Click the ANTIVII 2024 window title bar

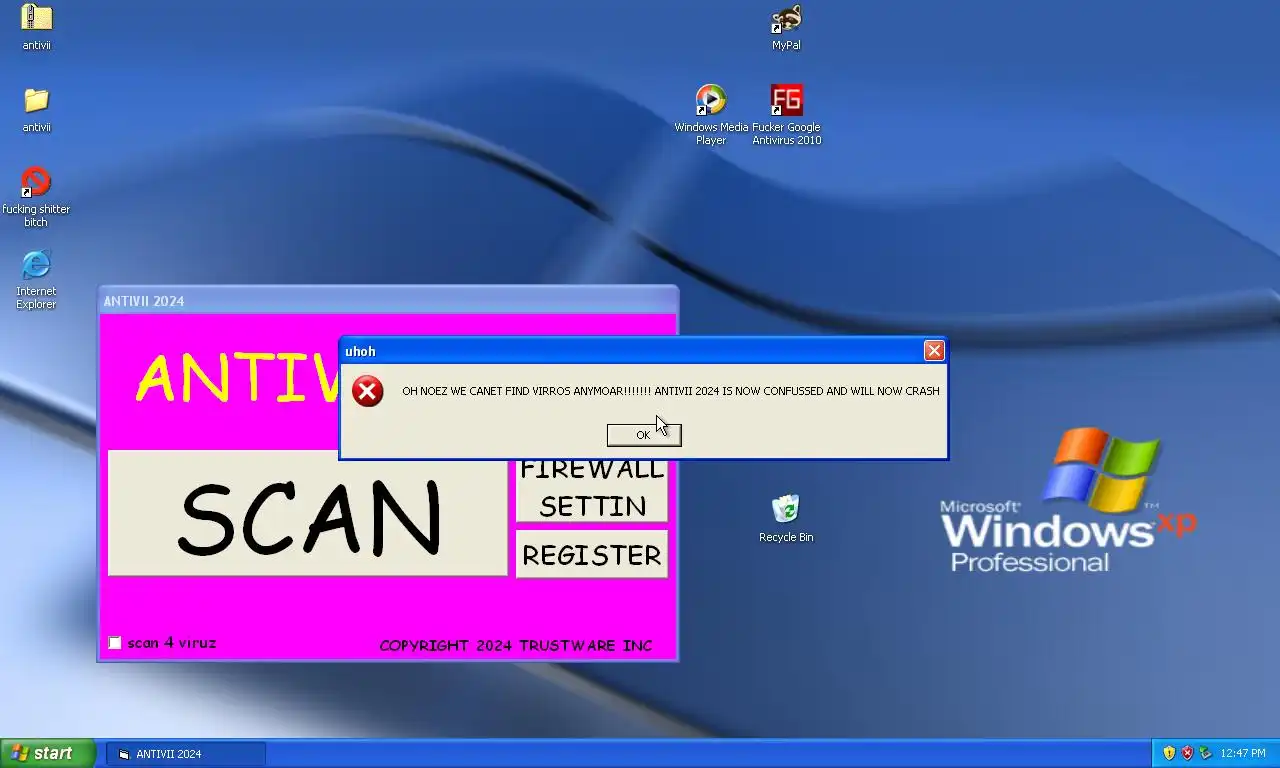coord(388,301)
